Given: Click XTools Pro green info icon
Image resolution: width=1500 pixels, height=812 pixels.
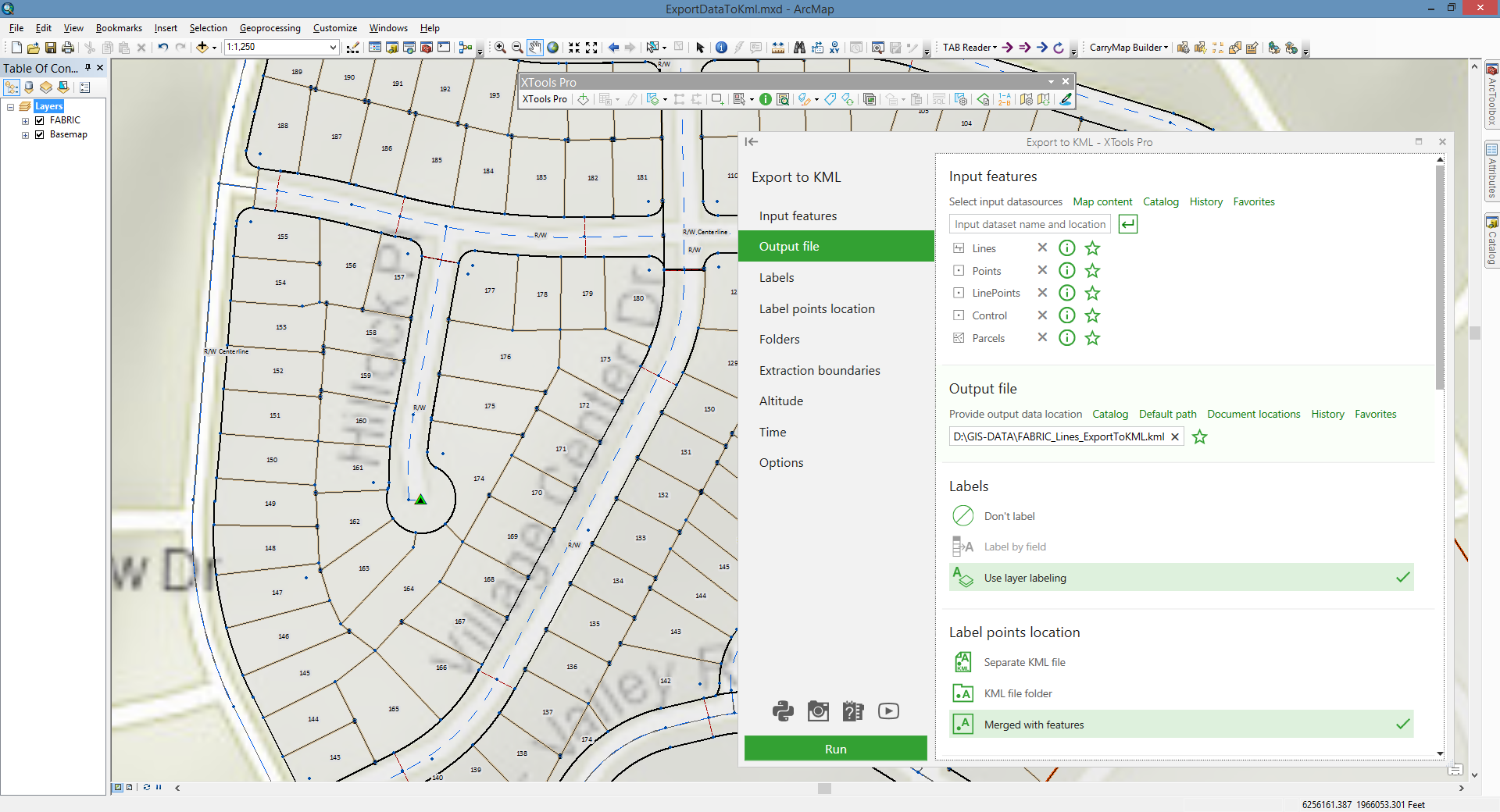Looking at the screenshot, I should [x=766, y=99].
